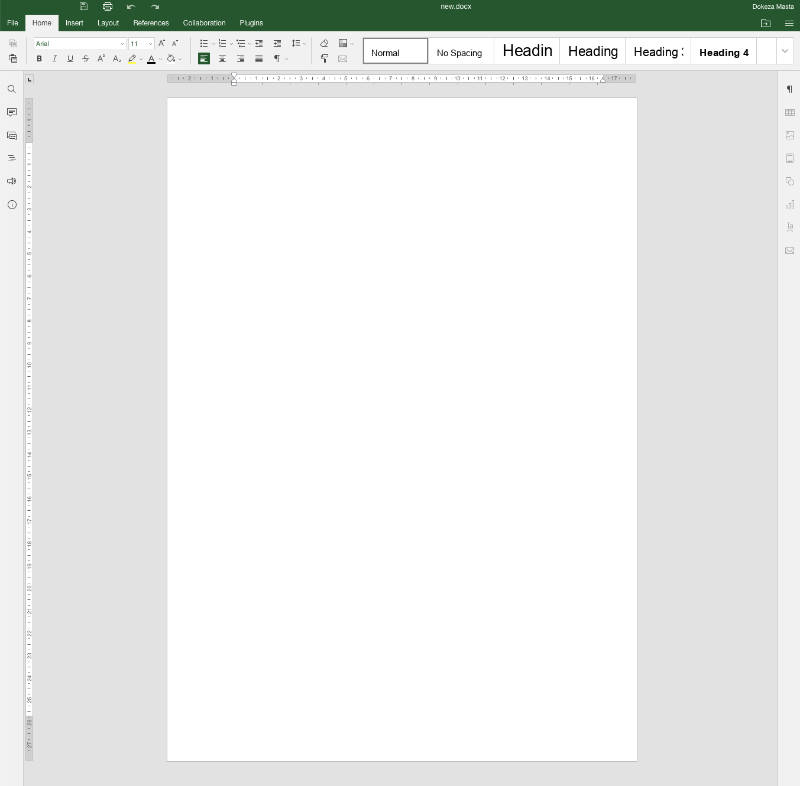Open the Search panel from left sidebar
The height and width of the screenshot is (786, 800).
click(x=12, y=89)
